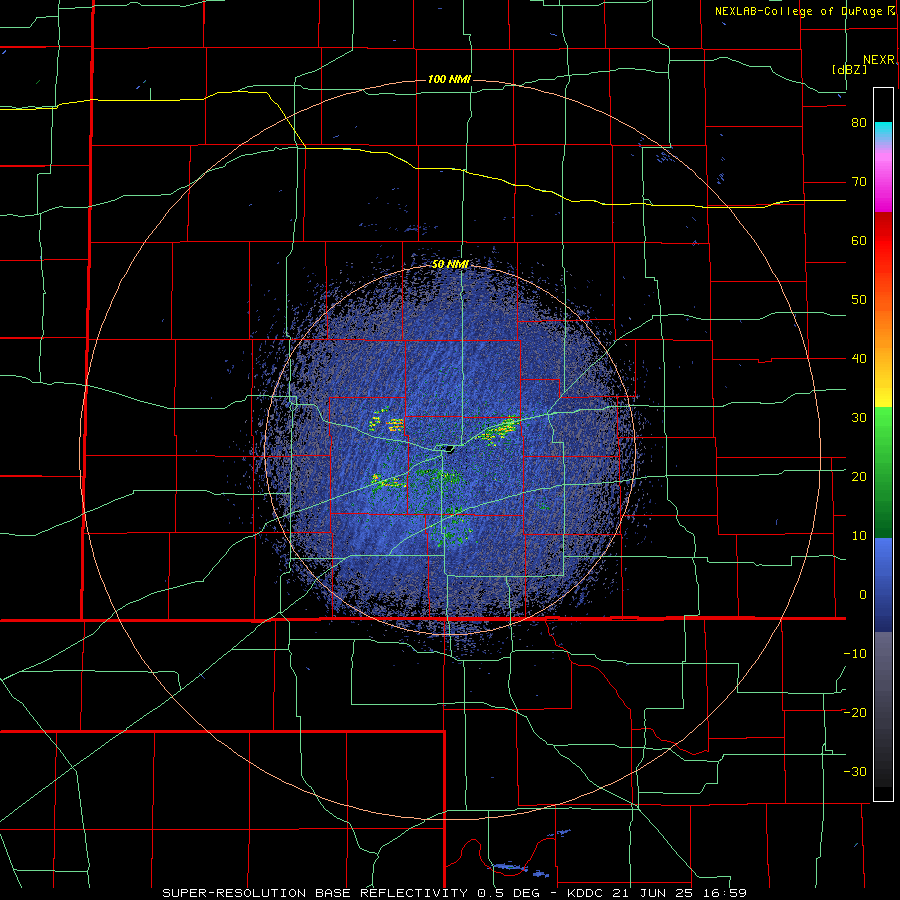The height and width of the screenshot is (900, 900).
Task: Click the -20 dBZ legend value
Action: (x=855, y=713)
